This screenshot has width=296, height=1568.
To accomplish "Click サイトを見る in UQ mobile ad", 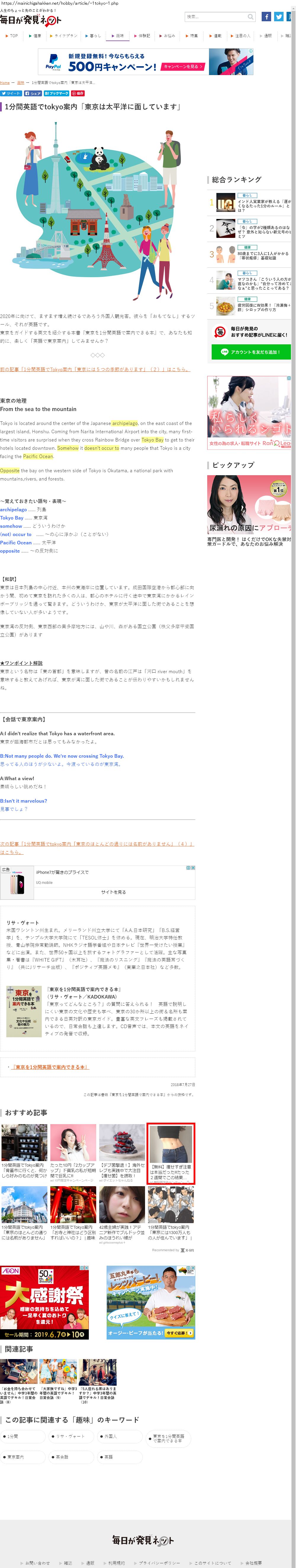I will tap(114, 892).
